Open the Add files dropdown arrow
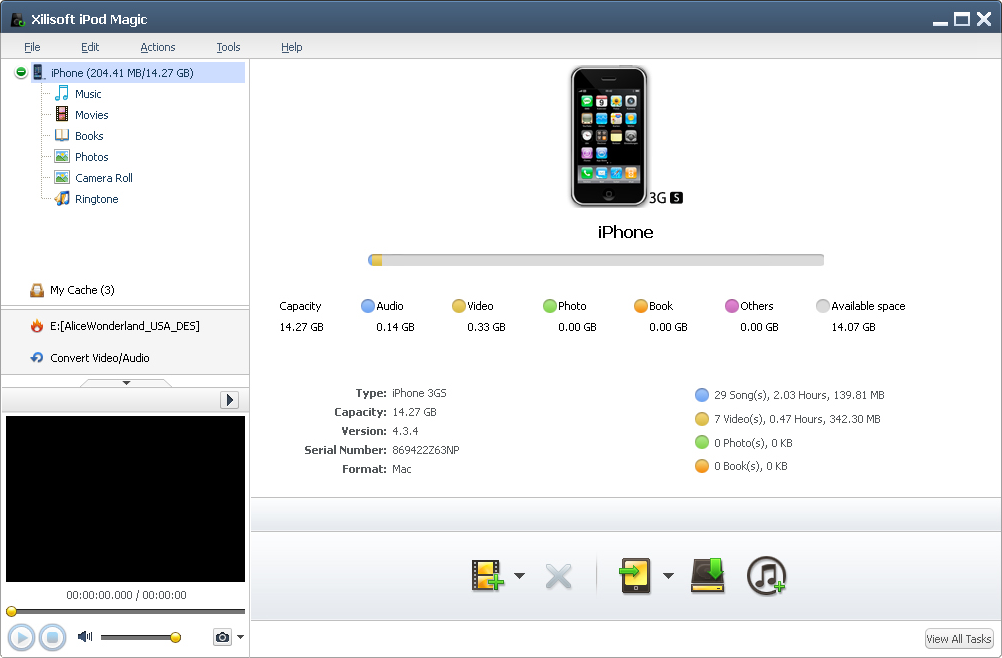This screenshot has height=658, width=1002. (520, 576)
